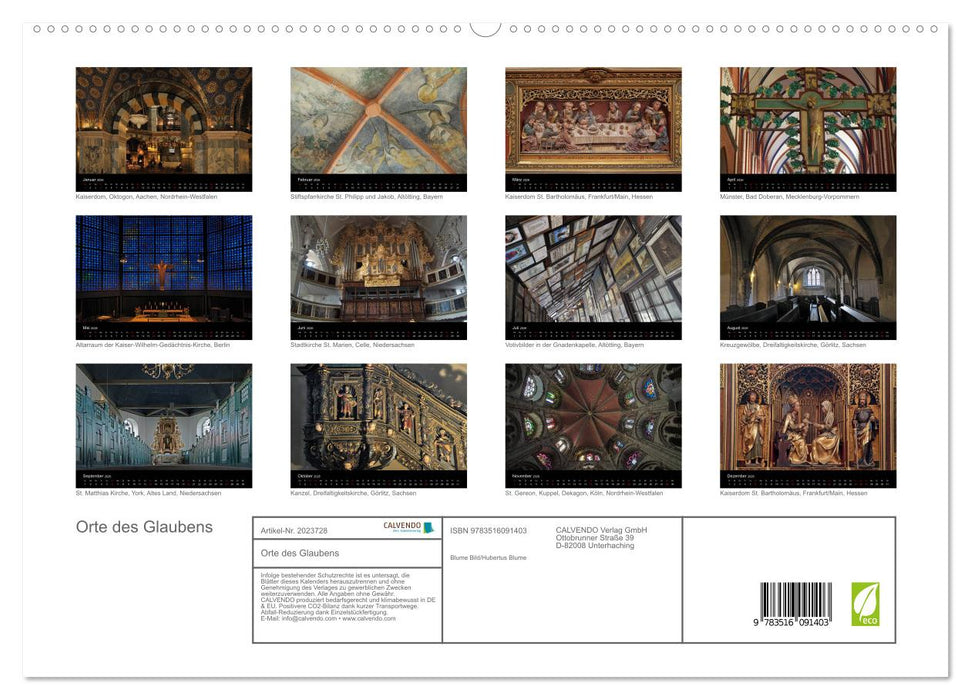Screen dimensions: 971x700
Task: Select the Januar thumbnail of Kaiserdom Aachen
Action: (x=162, y=125)
